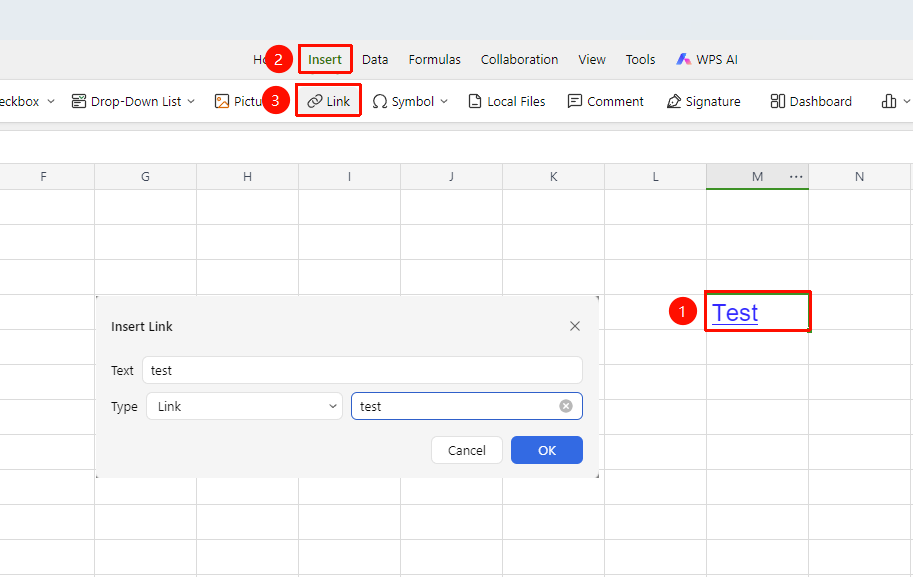
Task: Expand the Symbol dropdown arrow
Action: (444, 101)
